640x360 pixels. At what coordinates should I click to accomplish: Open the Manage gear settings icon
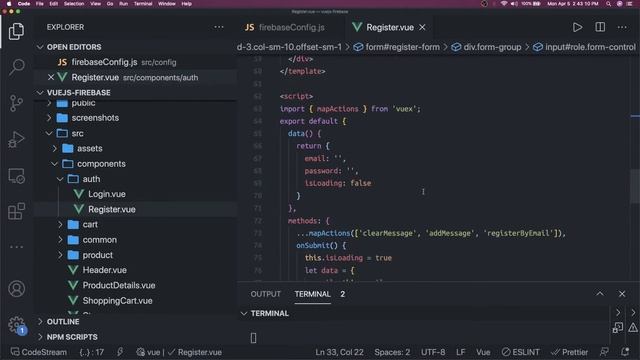16,325
